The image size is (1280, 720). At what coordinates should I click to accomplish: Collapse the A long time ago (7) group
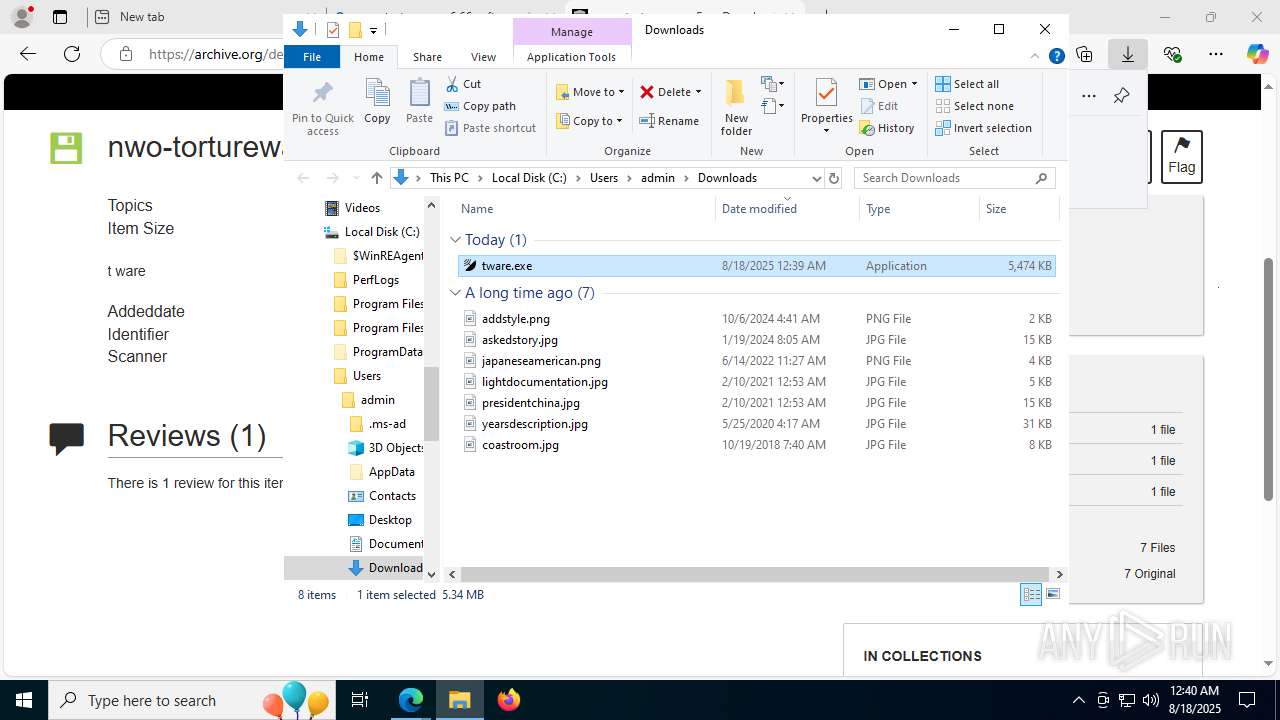point(456,293)
